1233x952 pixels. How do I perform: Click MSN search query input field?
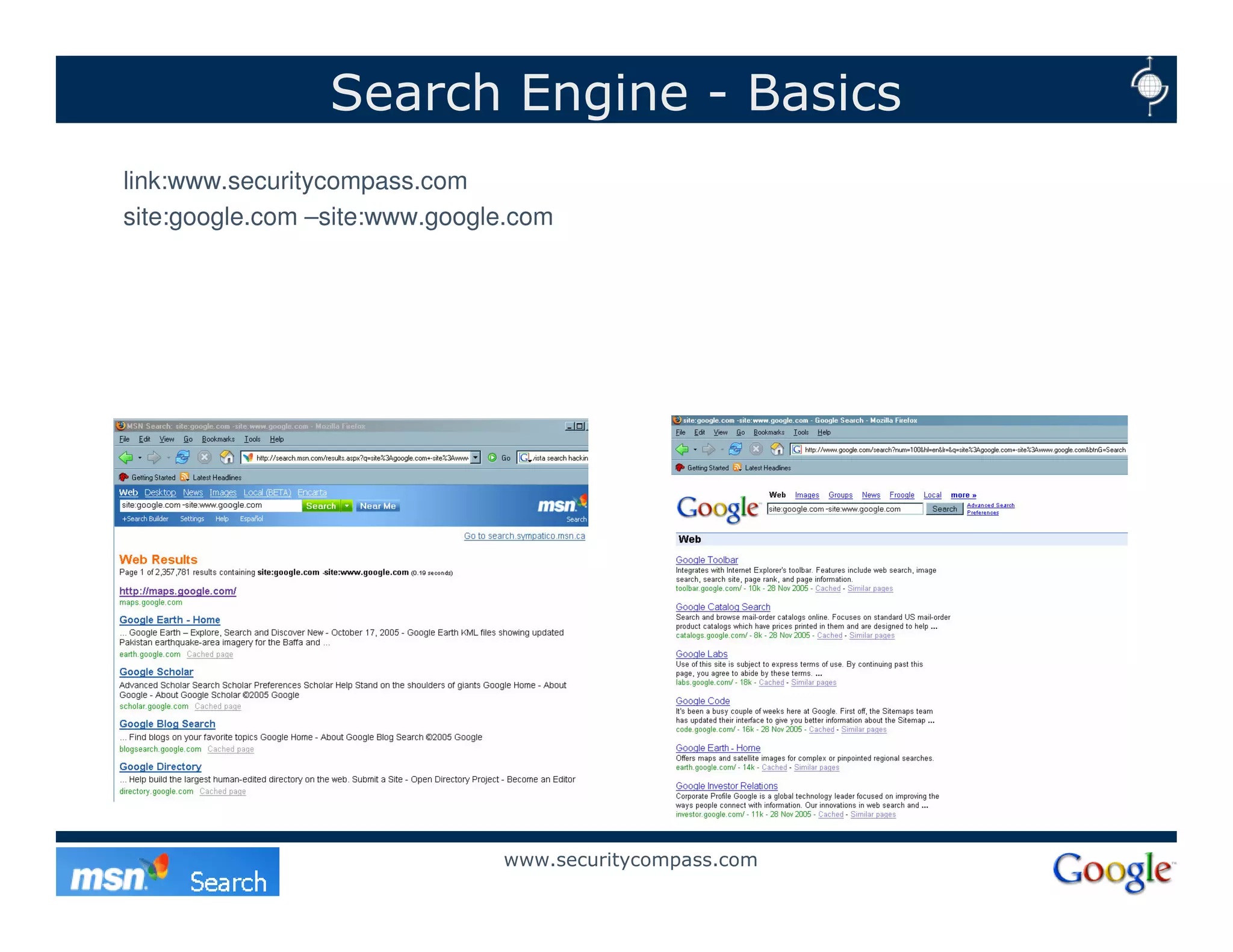tap(210, 505)
